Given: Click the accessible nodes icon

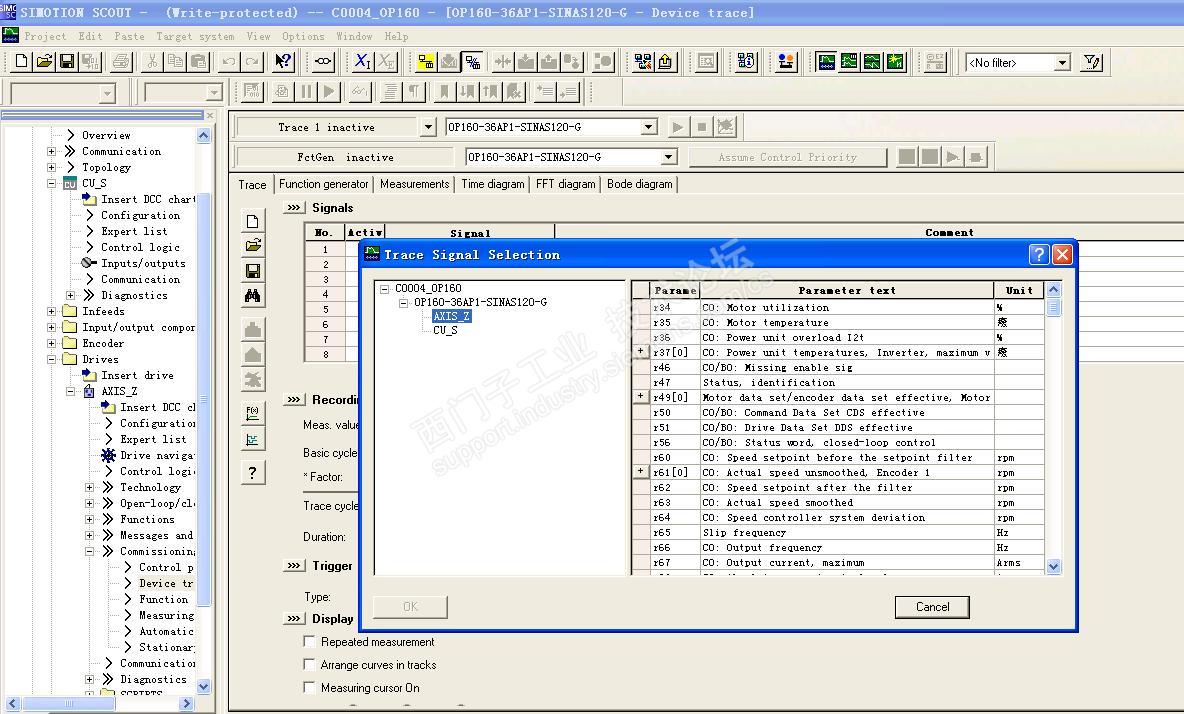Looking at the screenshot, I should click(x=643, y=61).
